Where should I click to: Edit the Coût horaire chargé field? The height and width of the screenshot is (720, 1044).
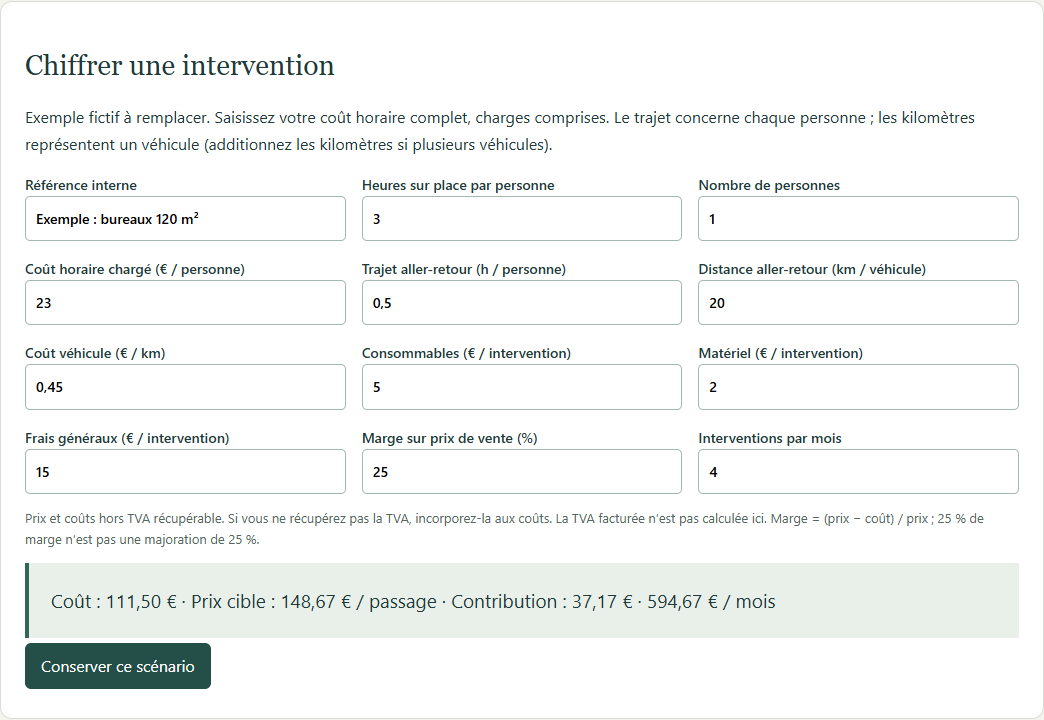tap(185, 302)
